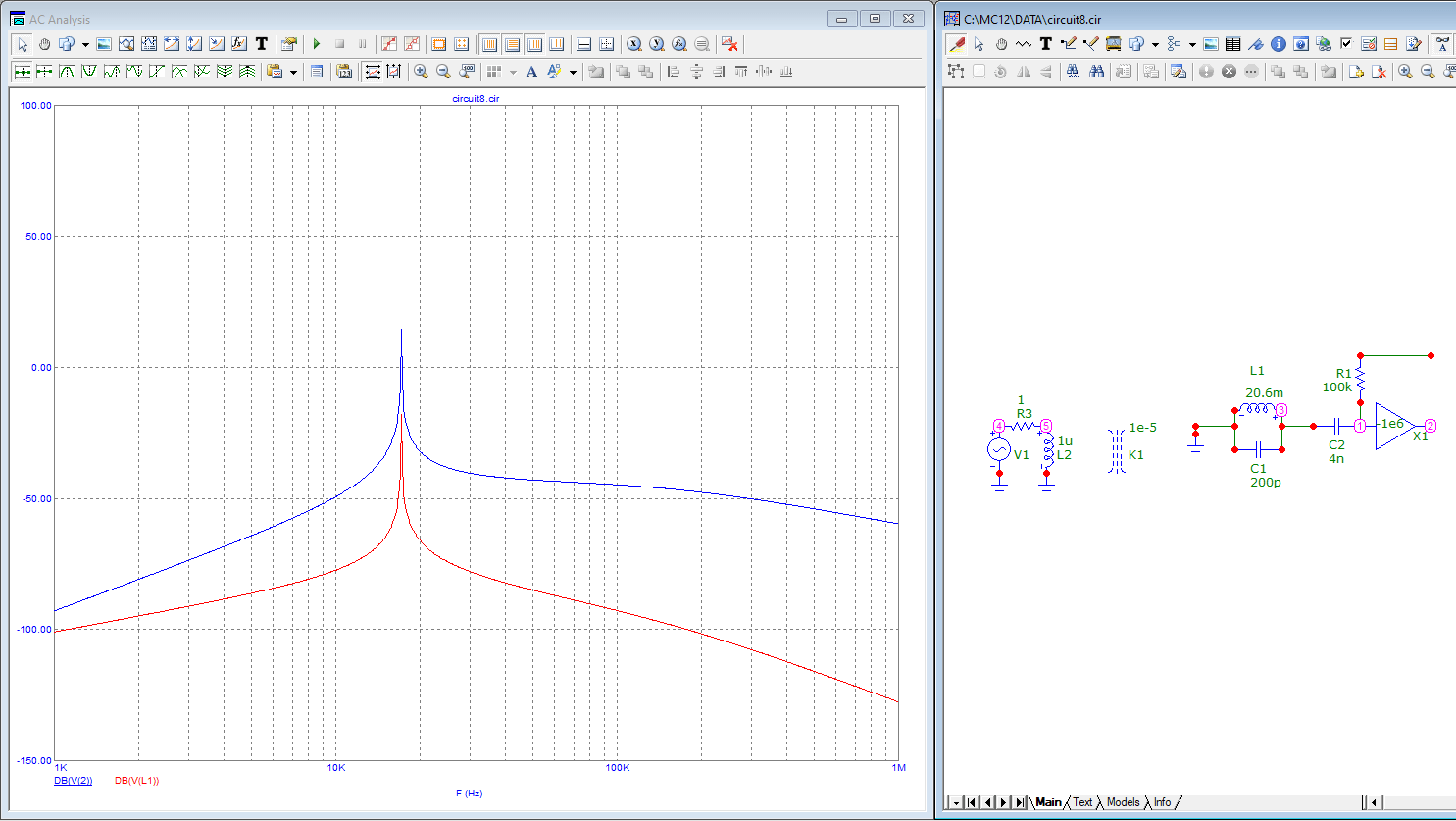
Task: Click the diagonal wire tool in schematic toolbar
Action: [1090, 43]
